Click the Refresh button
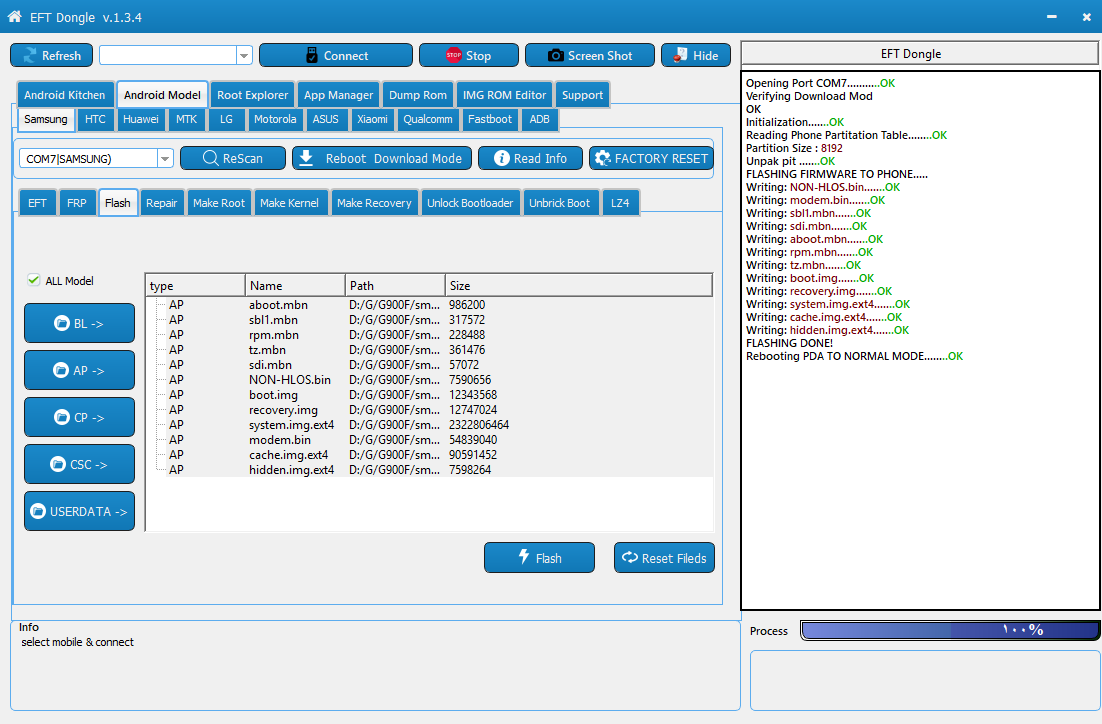The height and width of the screenshot is (724, 1102). [51, 56]
